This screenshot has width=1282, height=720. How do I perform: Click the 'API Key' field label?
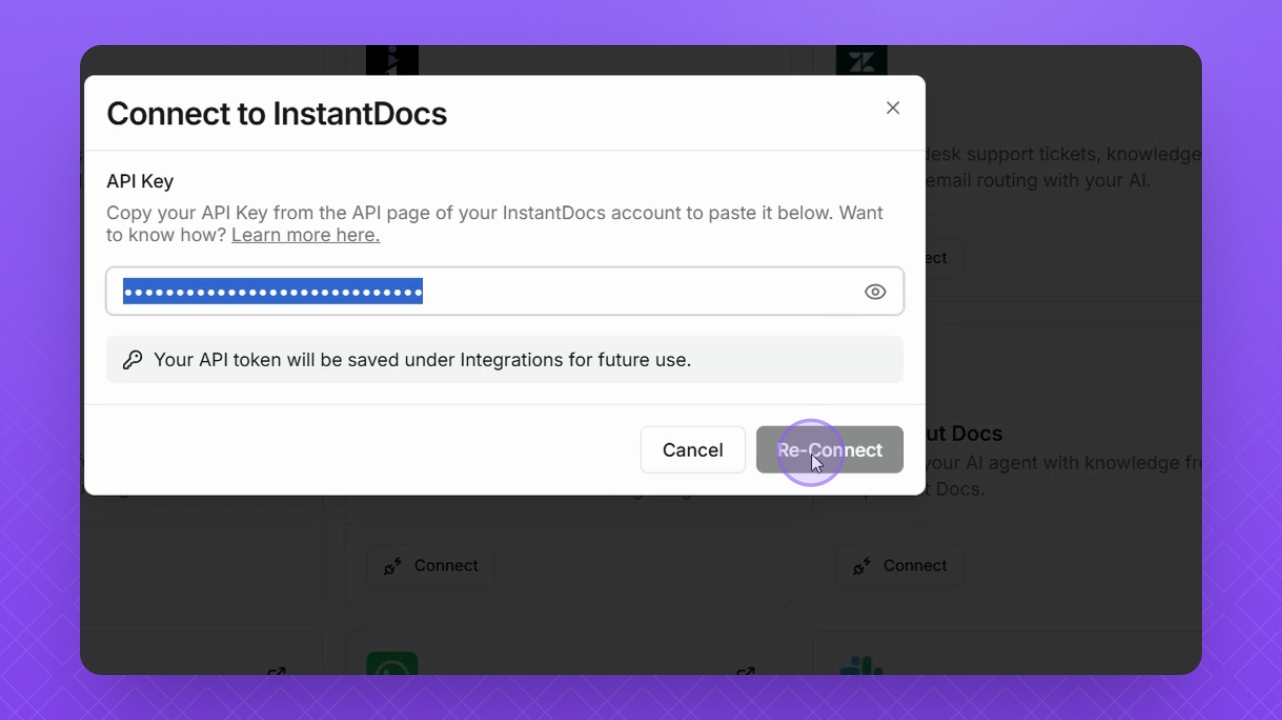pos(140,181)
